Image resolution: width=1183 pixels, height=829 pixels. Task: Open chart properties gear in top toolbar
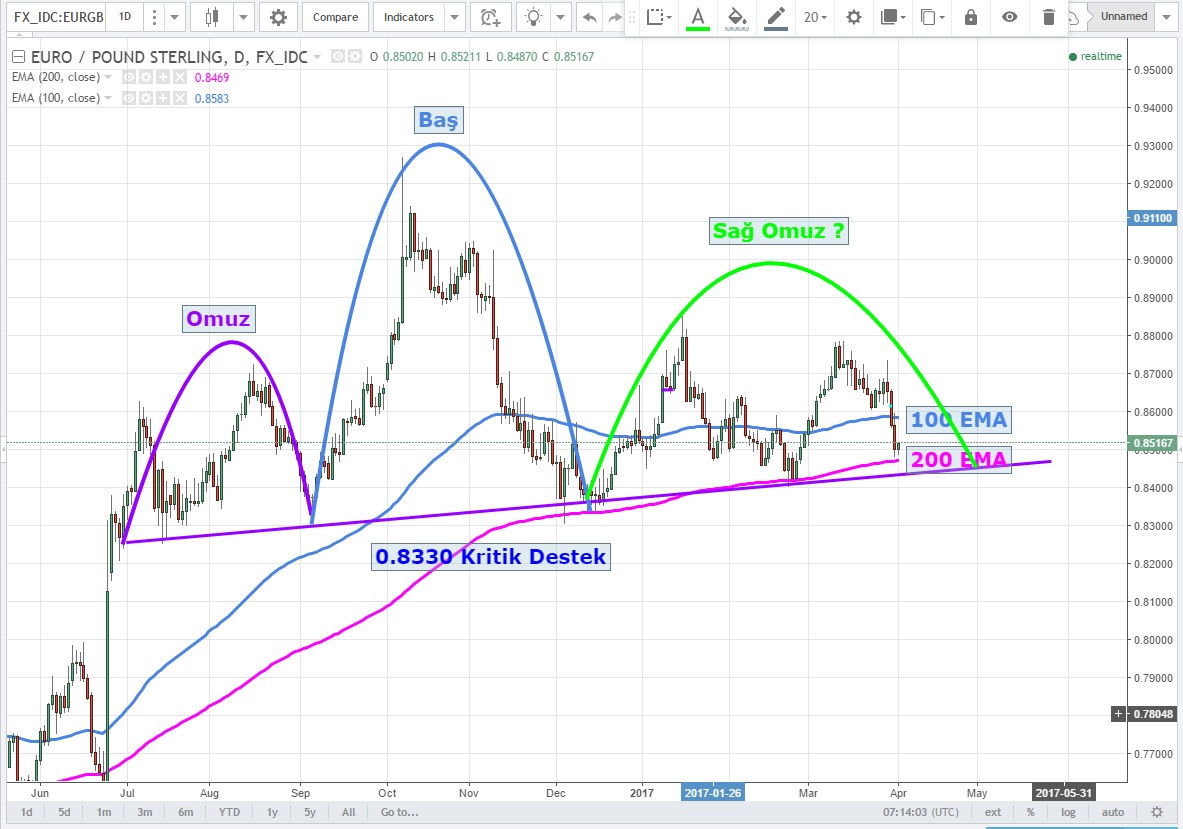pyautogui.click(x=278, y=17)
